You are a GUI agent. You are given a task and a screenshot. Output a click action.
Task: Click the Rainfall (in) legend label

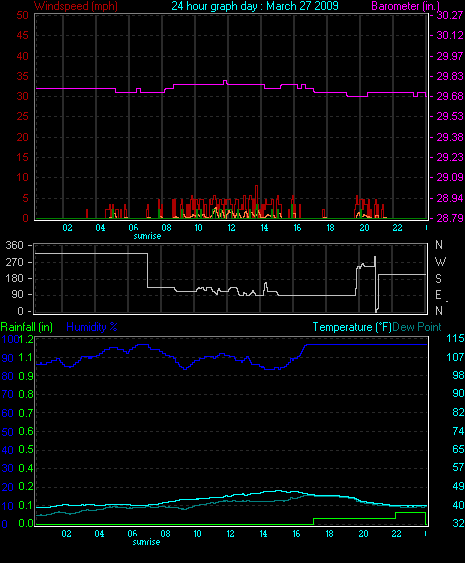click(x=27, y=327)
